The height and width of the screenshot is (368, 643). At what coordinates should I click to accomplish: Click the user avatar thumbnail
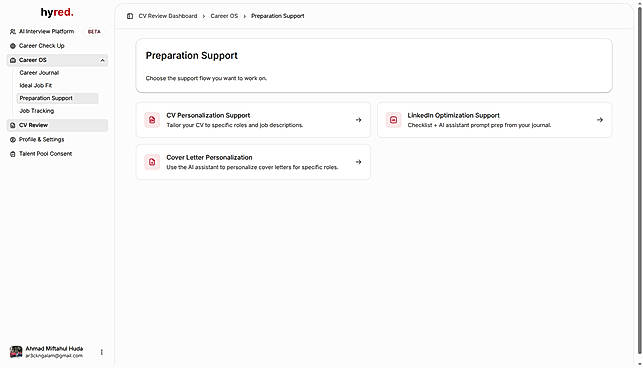click(x=16, y=352)
